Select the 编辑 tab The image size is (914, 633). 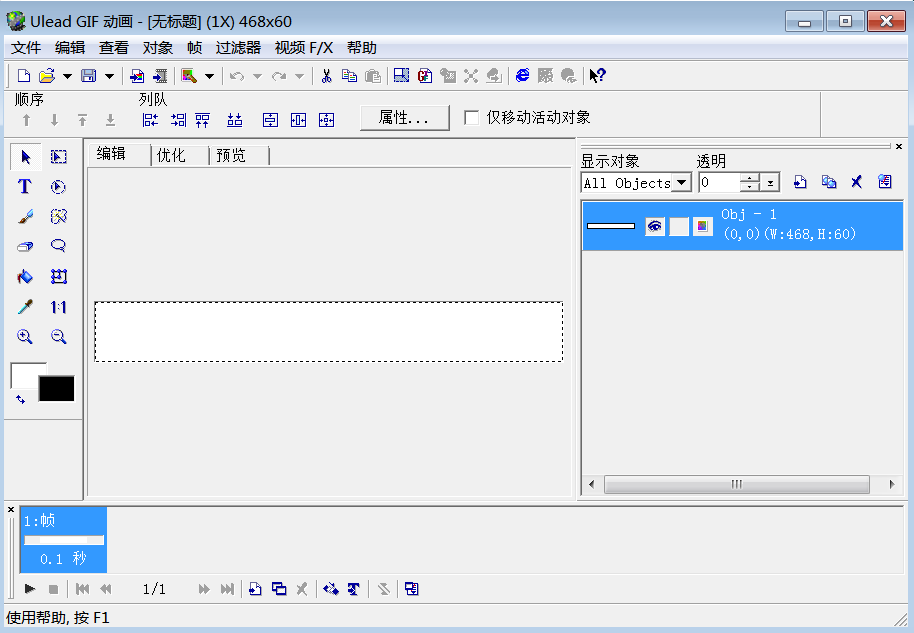(119, 154)
